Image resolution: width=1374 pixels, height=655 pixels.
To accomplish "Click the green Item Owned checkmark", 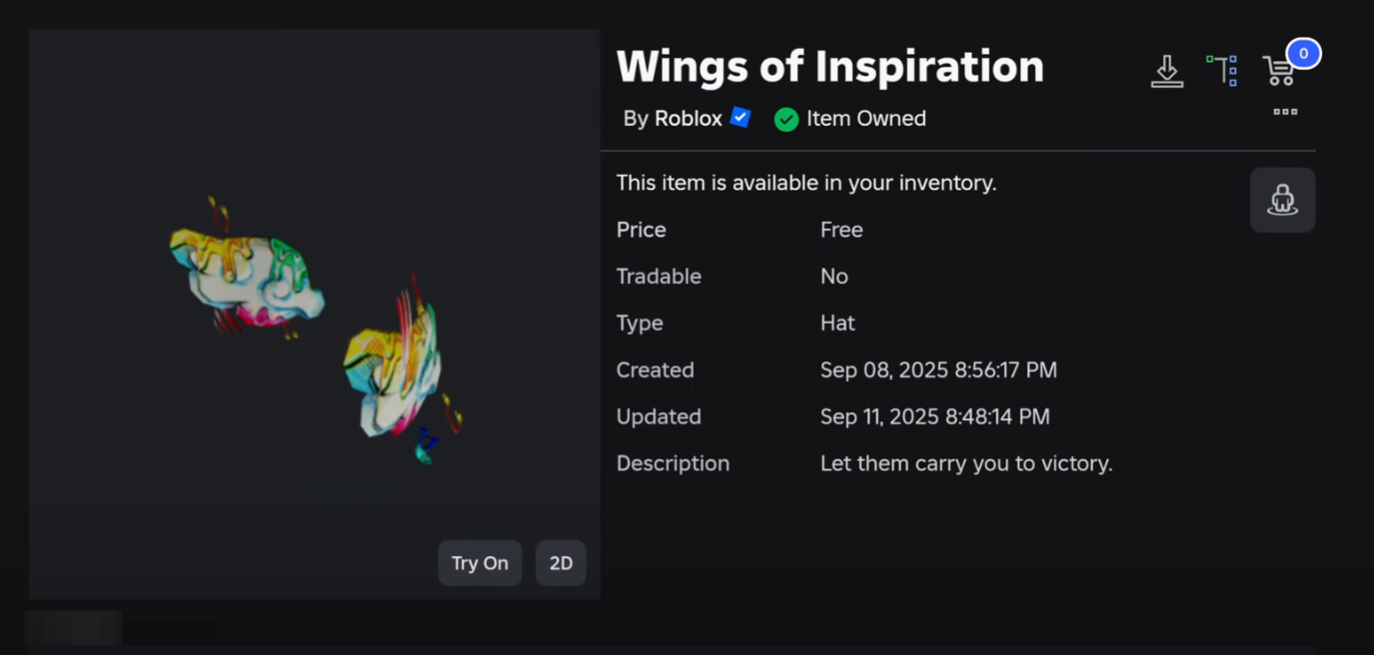I will coord(786,119).
